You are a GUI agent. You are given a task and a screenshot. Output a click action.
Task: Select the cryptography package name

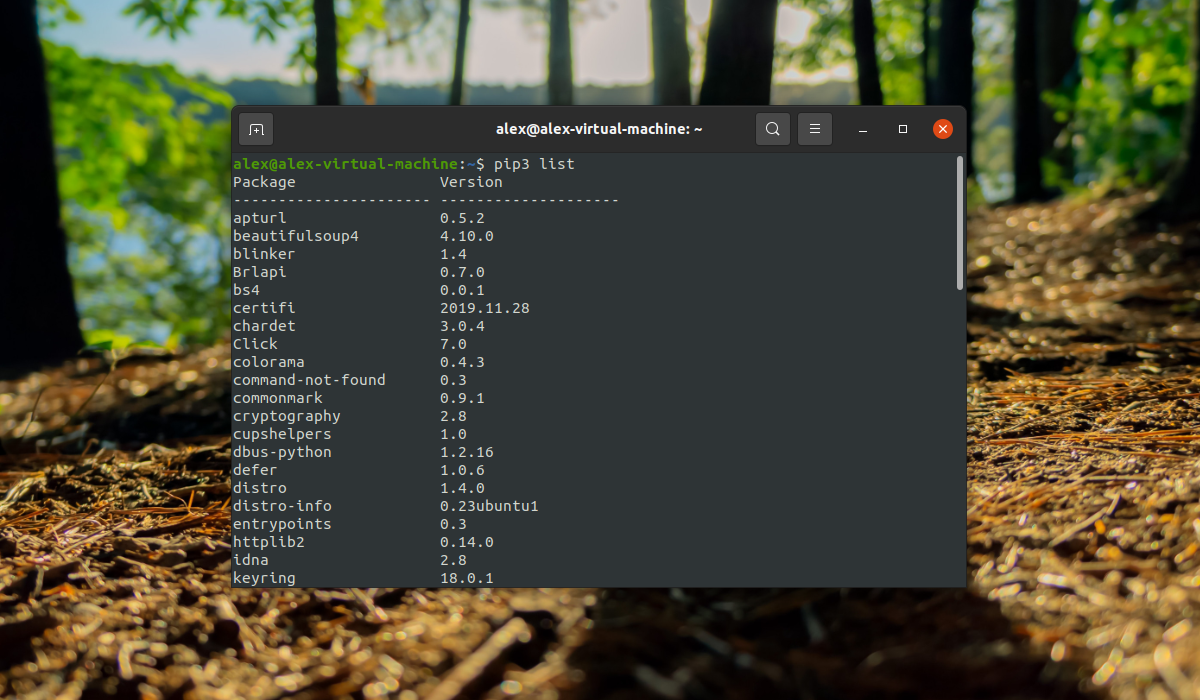[x=287, y=416]
